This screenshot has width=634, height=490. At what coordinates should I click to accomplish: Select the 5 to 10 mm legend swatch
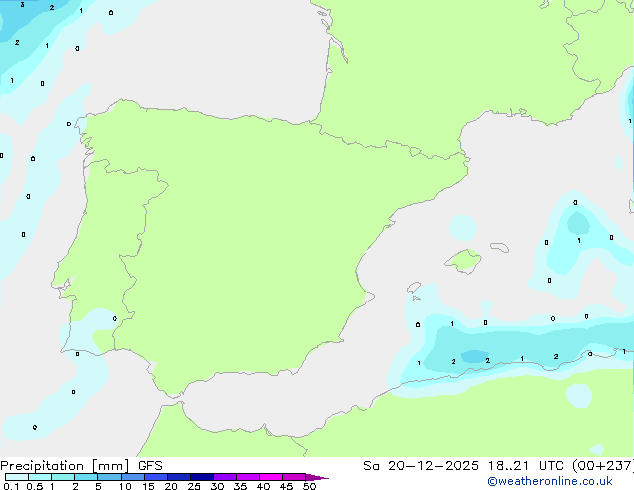click(x=109, y=477)
